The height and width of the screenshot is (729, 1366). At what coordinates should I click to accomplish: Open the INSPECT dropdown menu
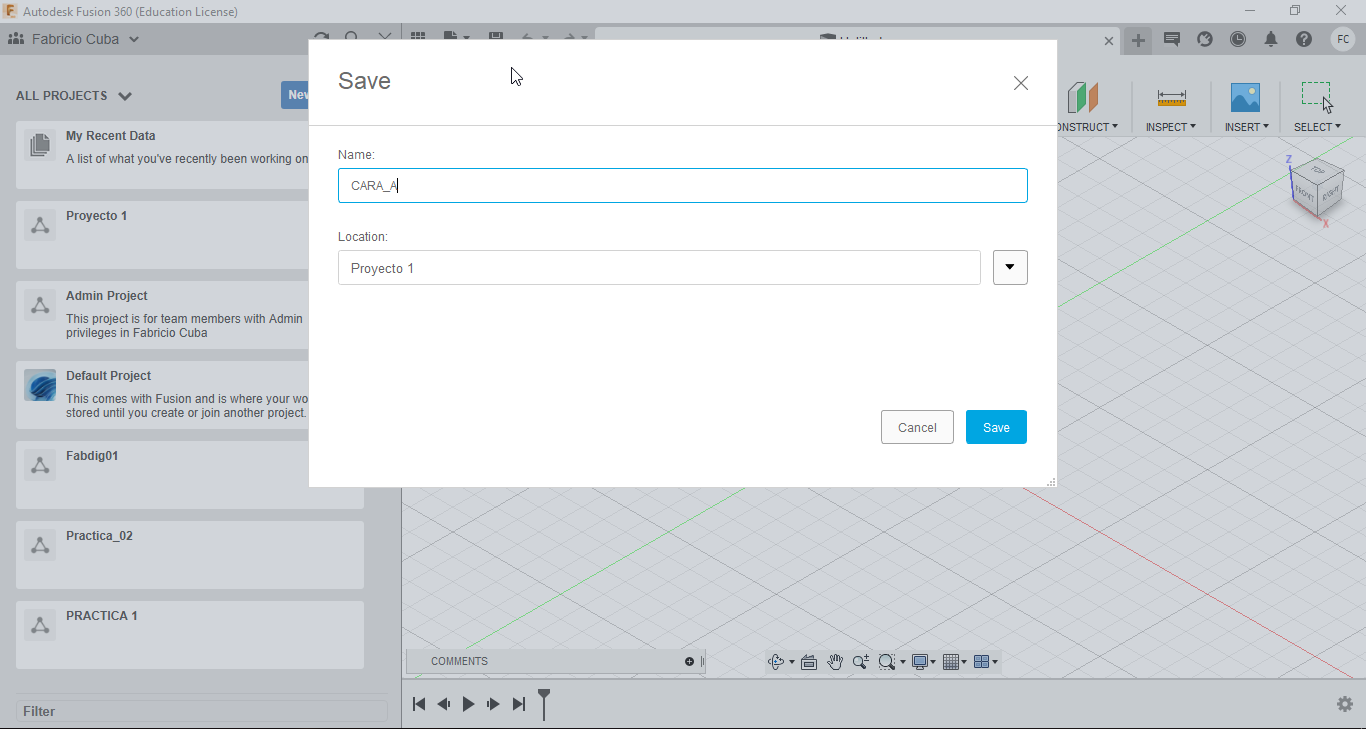point(1171,127)
